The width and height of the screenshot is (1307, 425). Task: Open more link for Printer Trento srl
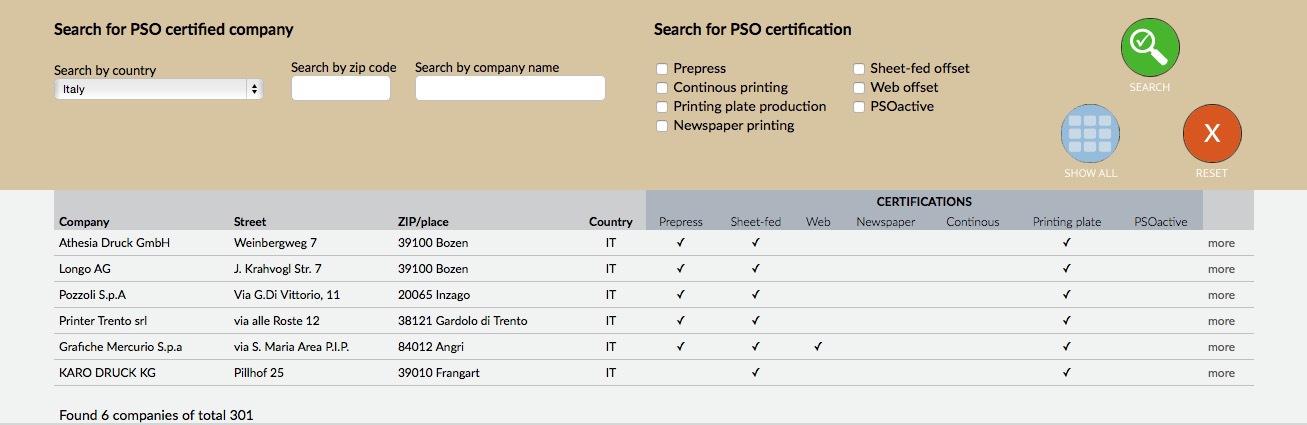tap(1221, 321)
